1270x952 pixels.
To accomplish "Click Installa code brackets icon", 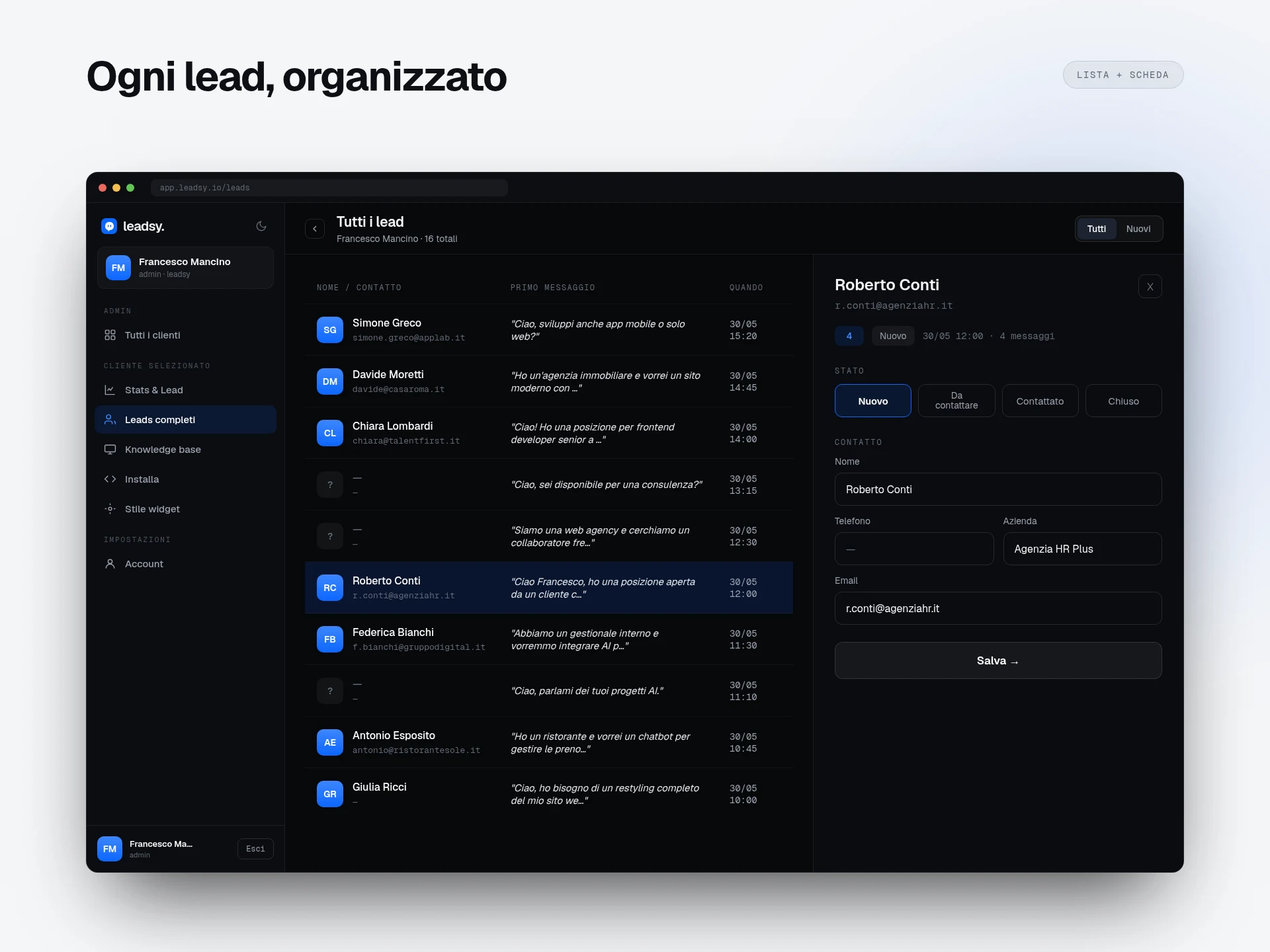I will click(110, 479).
